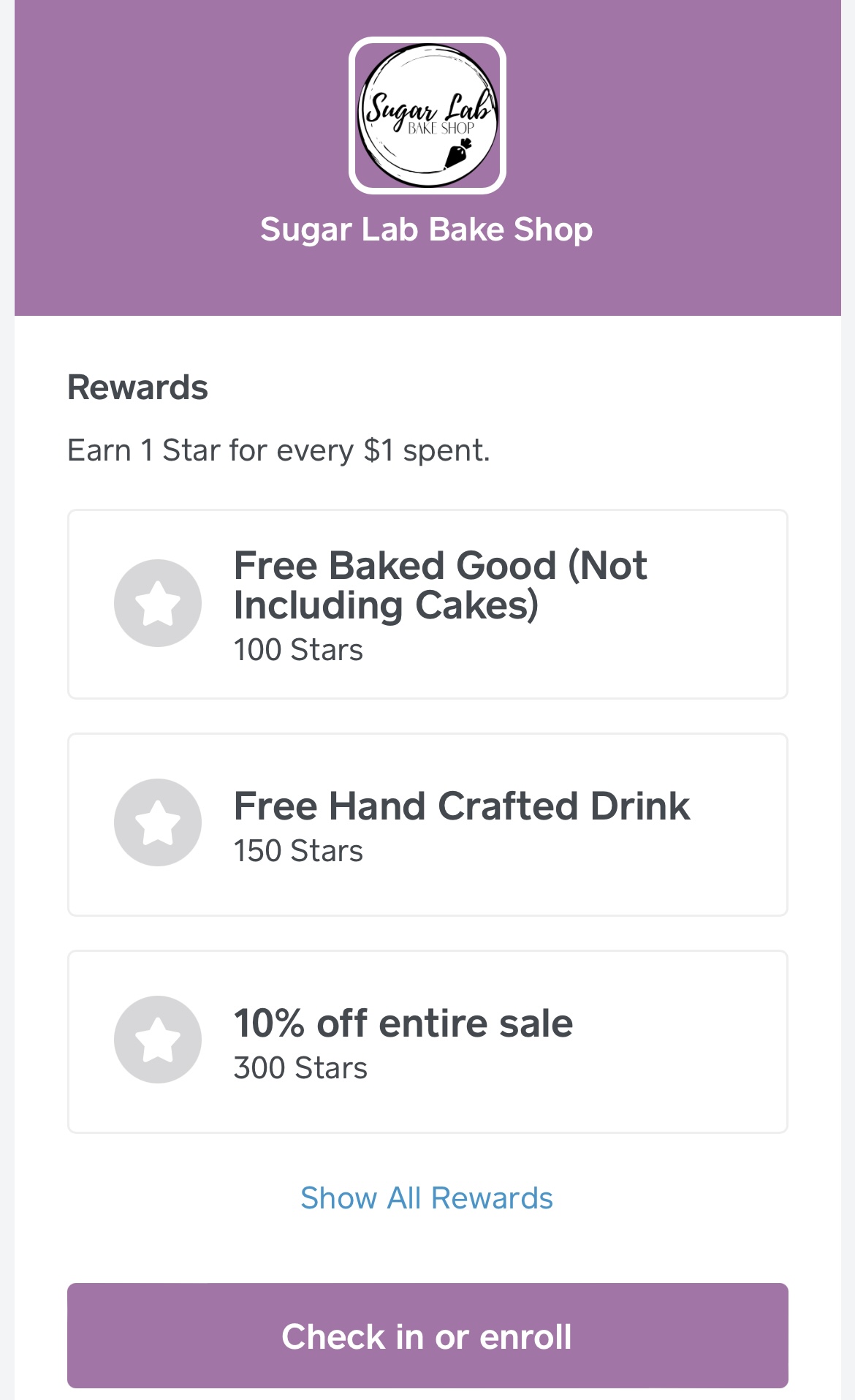The image size is (855, 1400).
Task: Click the Earn 1 Star per $1 text
Action: point(278,450)
